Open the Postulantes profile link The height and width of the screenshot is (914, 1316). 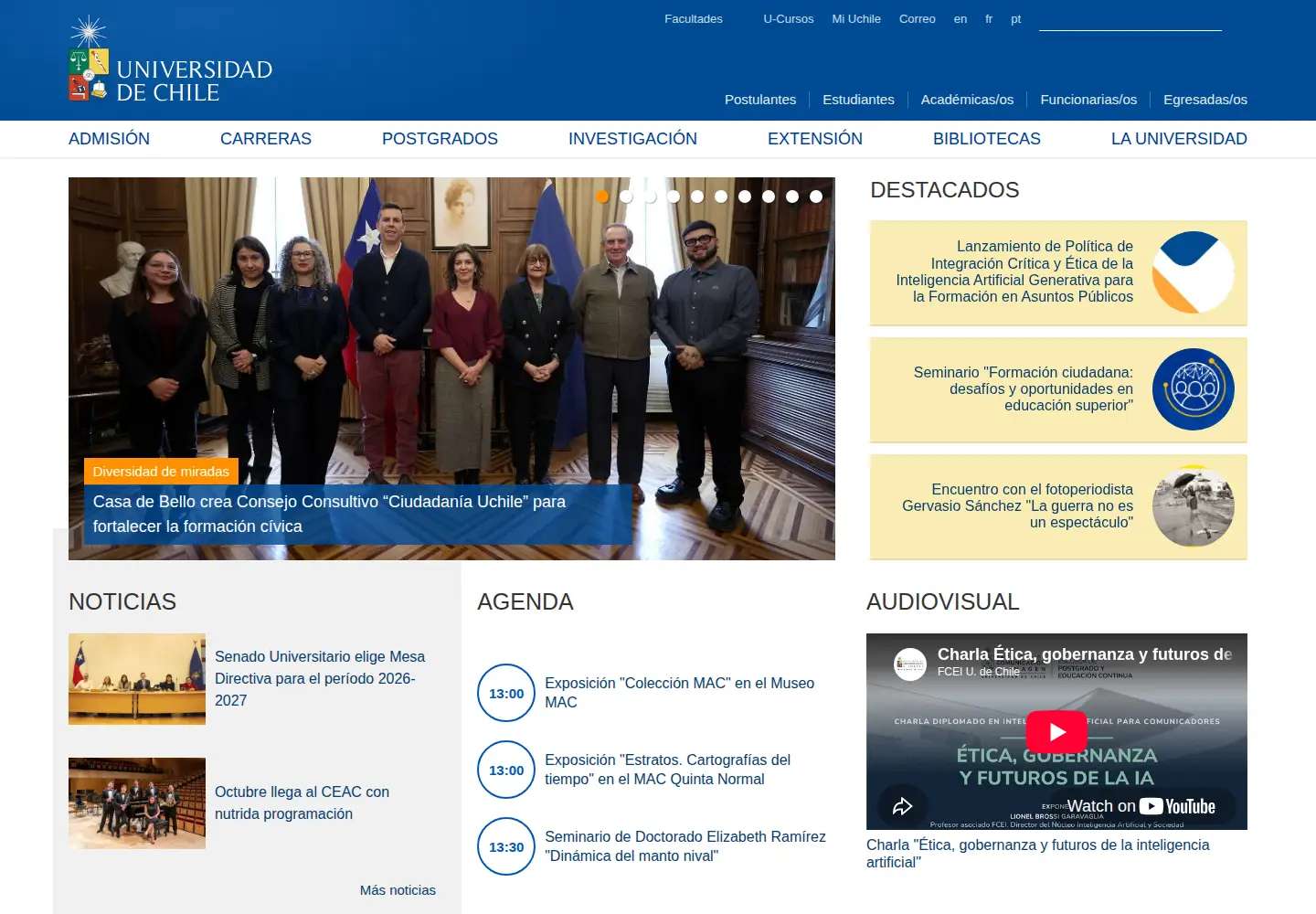[x=760, y=100]
